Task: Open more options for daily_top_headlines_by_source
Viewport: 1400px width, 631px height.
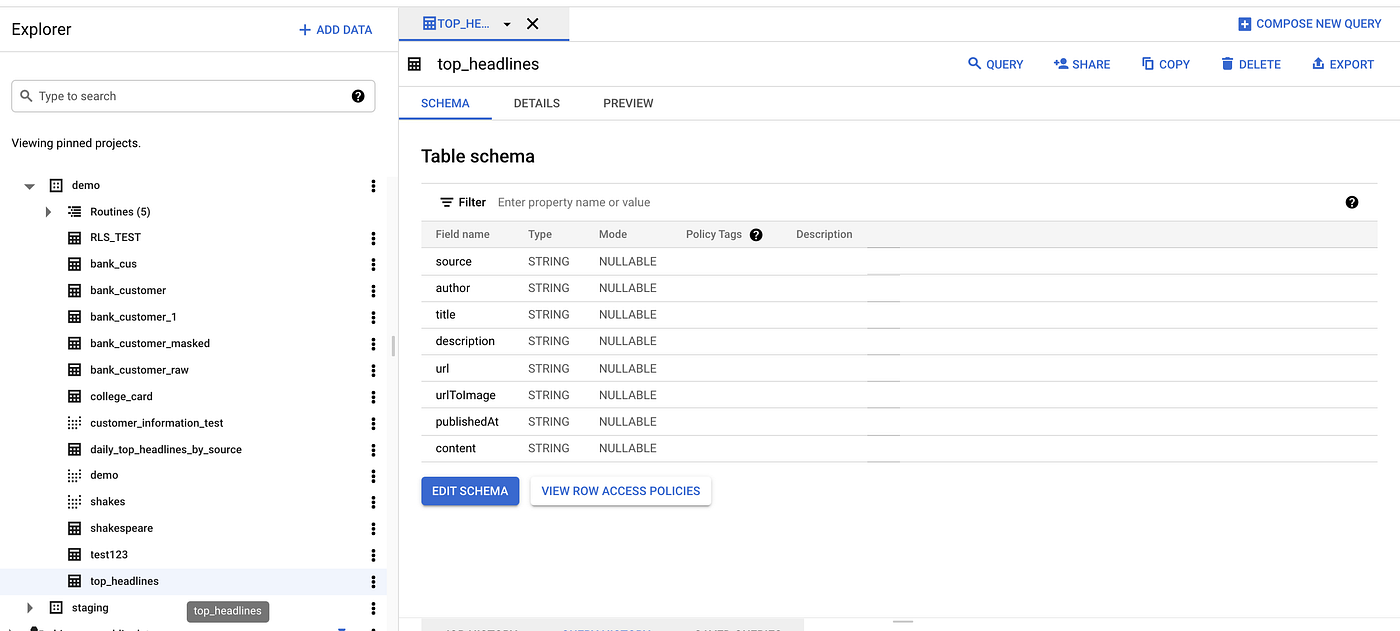Action: pos(373,450)
